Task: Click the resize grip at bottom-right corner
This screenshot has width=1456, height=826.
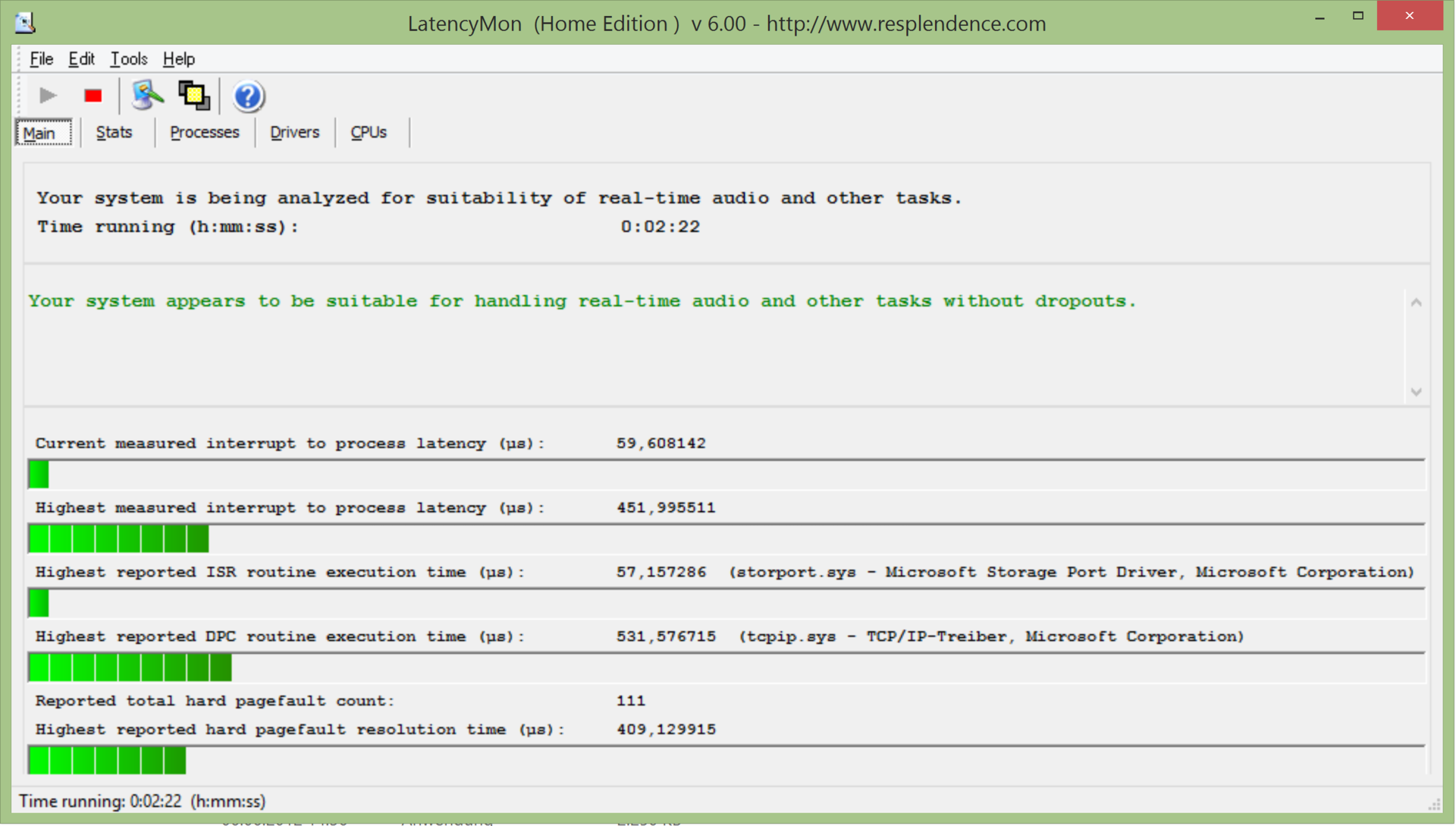Action: (1434, 804)
